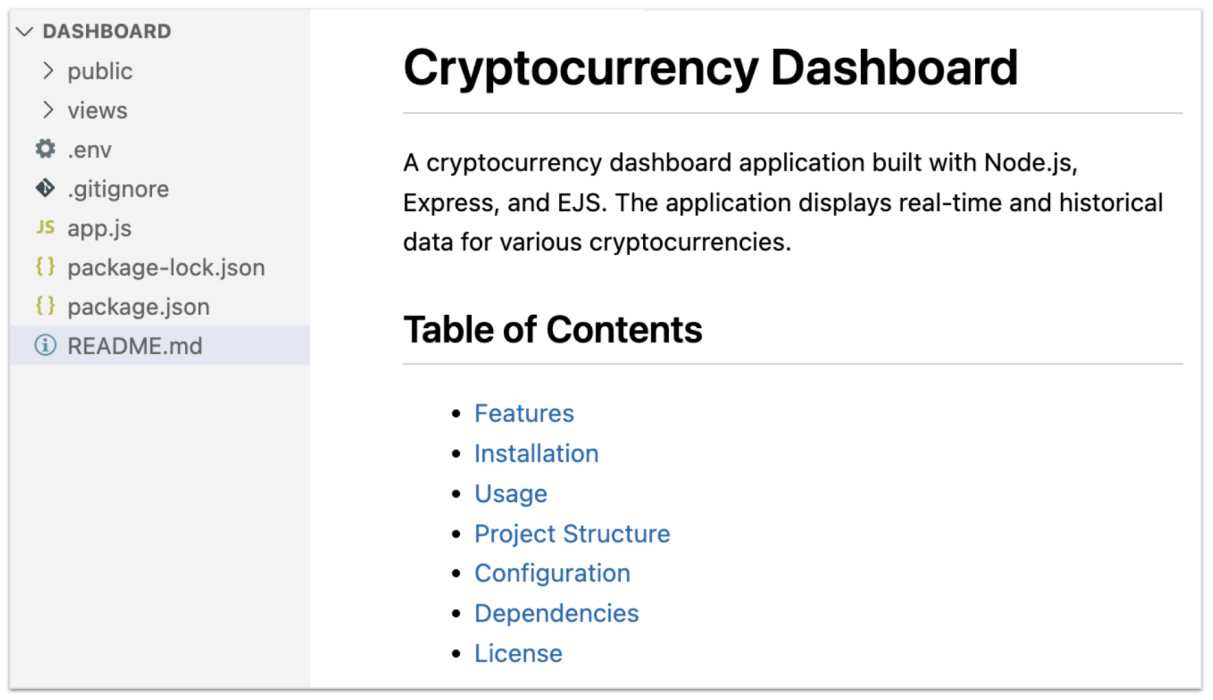Jump to the Features section link
This screenshot has height=700, width=1213.
point(524,413)
